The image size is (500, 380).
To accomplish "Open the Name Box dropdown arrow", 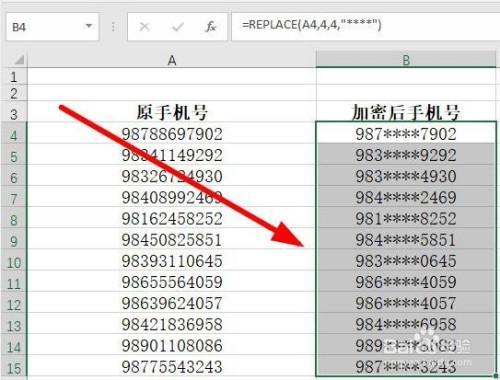I will click(x=89, y=26).
